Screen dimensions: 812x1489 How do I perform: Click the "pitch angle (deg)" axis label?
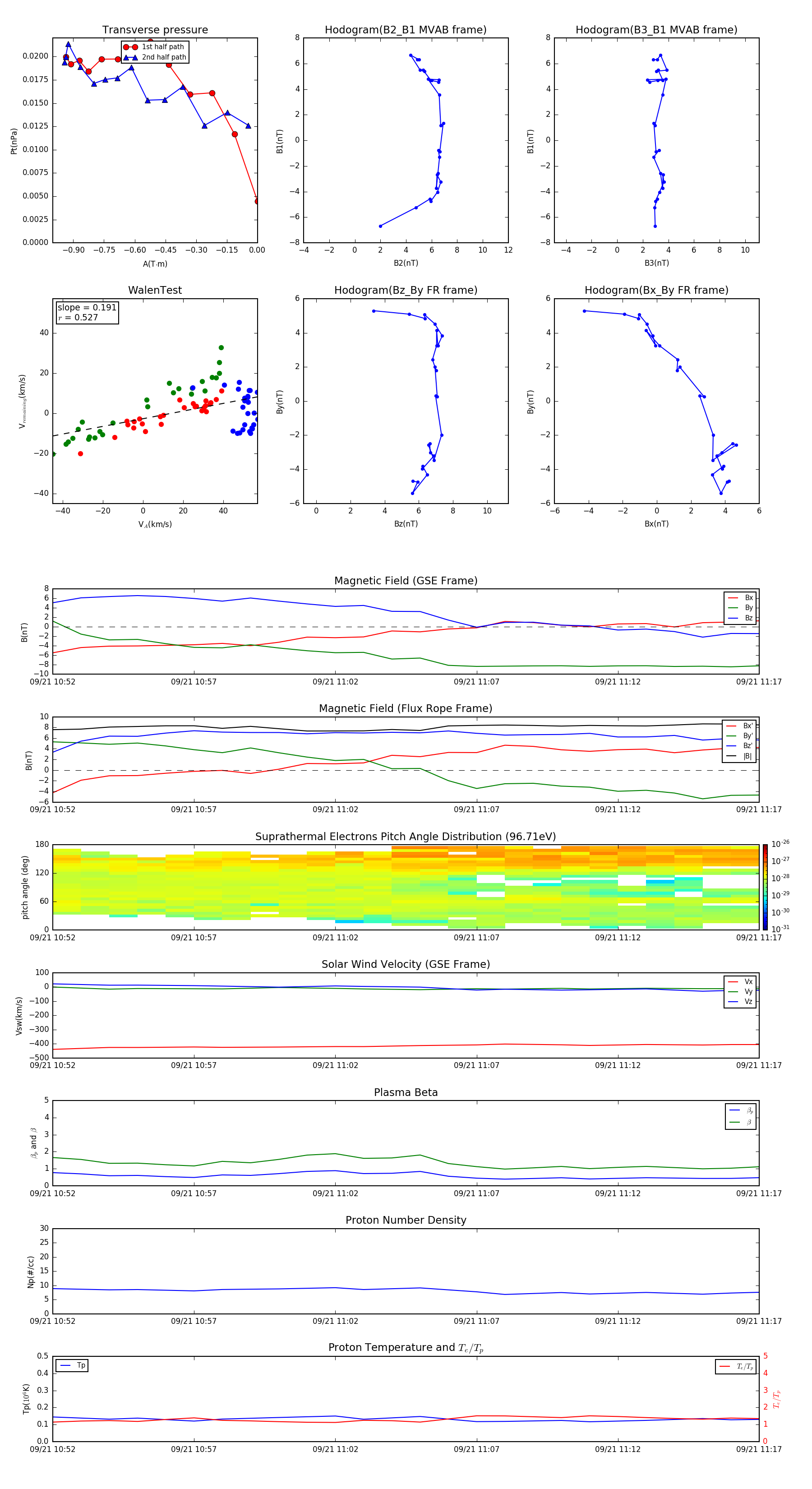coord(25,887)
